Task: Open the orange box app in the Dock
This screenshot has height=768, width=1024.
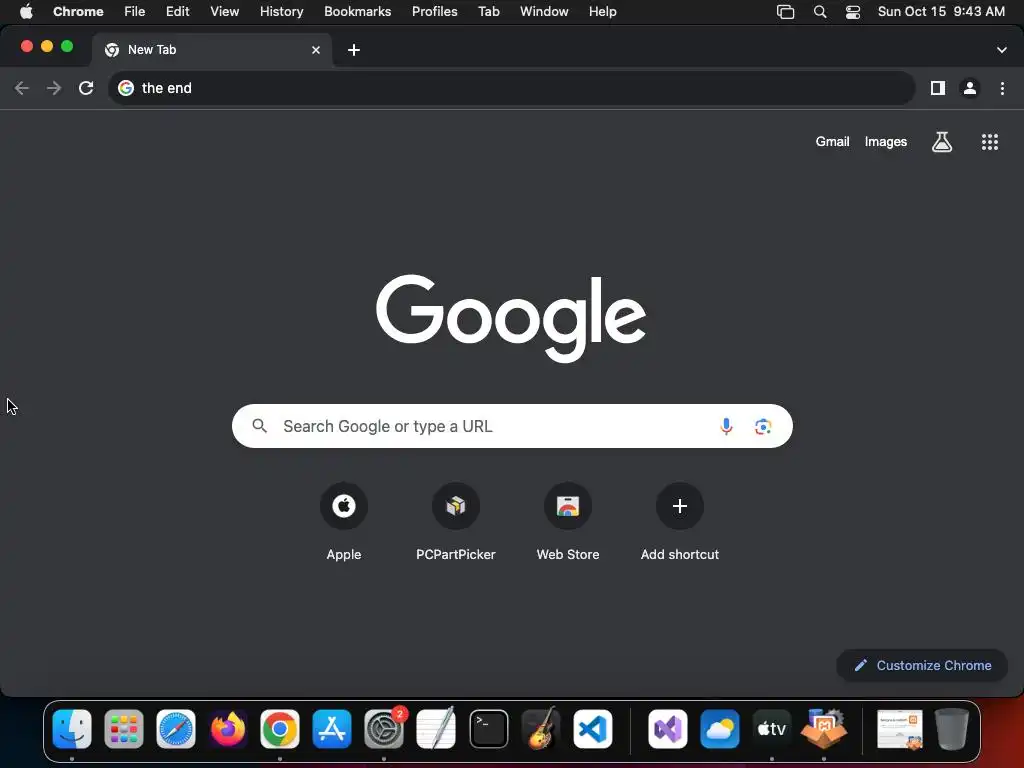Action: 824,729
